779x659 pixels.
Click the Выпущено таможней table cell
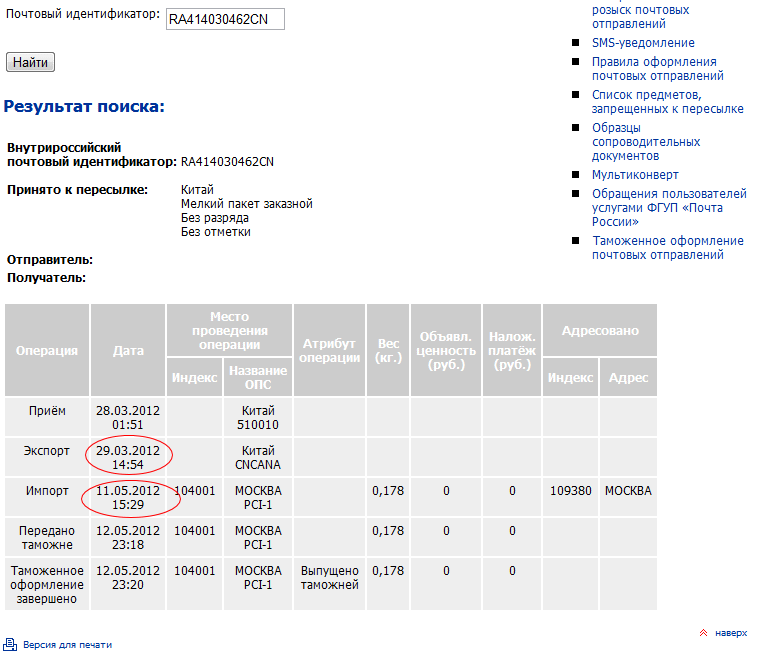tap(329, 578)
